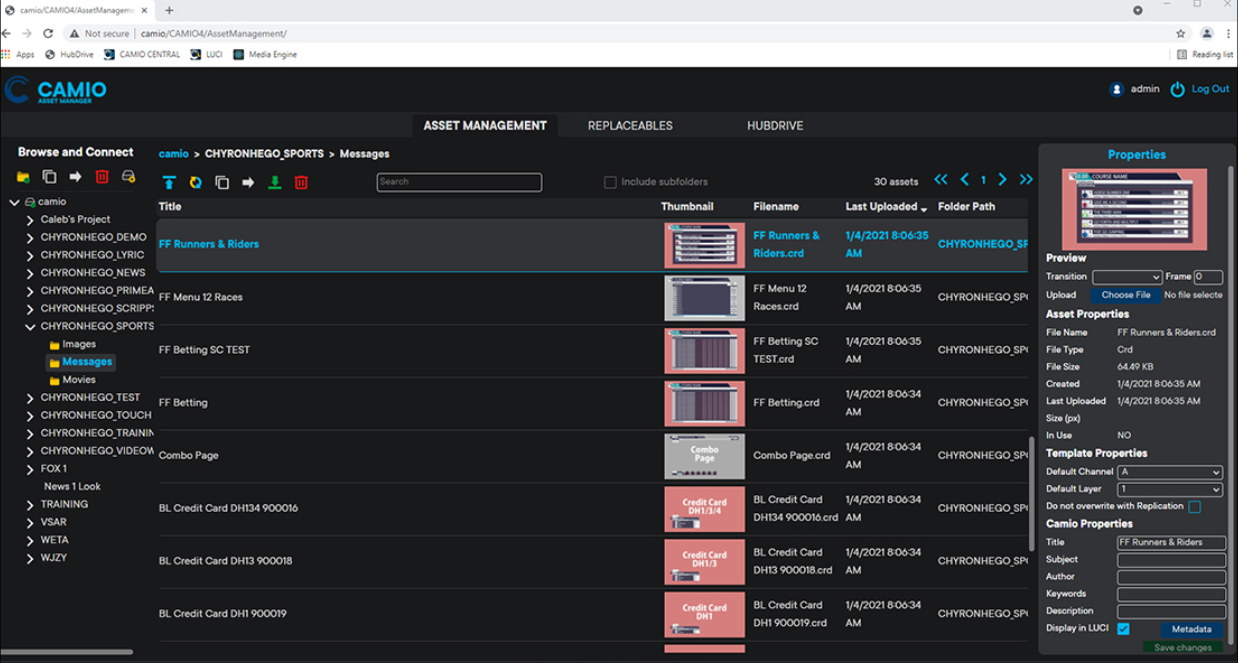Image resolution: width=1238 pixels, height=663 pixels.
Task: Click the new folder icon in Browse panel
Action: [x=22, y=176]
